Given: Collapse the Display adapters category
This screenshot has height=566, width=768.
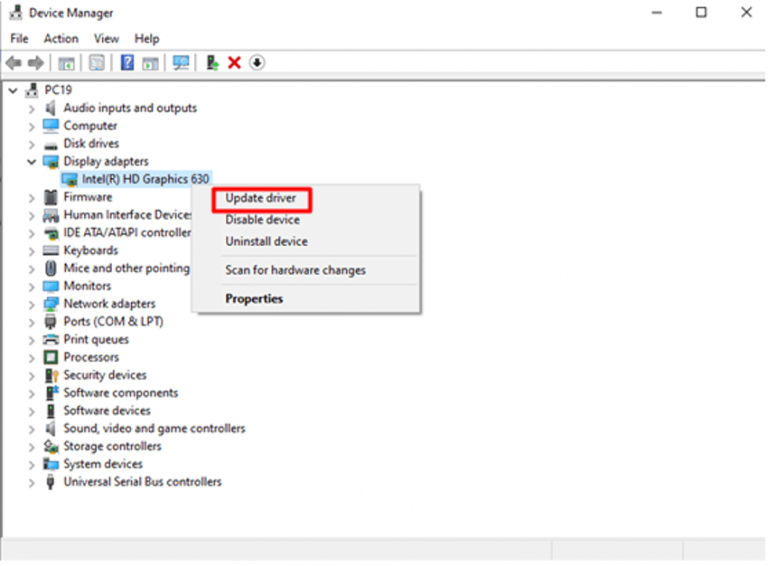Looking at the screenshot, I should click(x=31, y=161).
